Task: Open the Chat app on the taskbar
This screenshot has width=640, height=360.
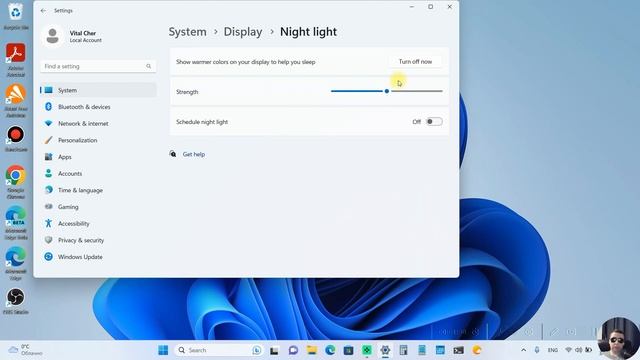Action: tap(293, 350)
